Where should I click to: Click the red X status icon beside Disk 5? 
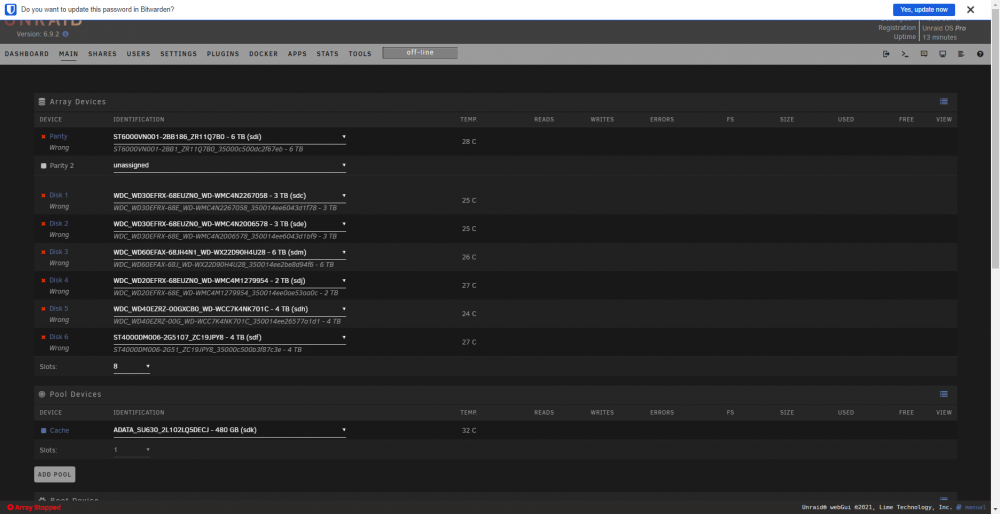[x=43, y=309]
